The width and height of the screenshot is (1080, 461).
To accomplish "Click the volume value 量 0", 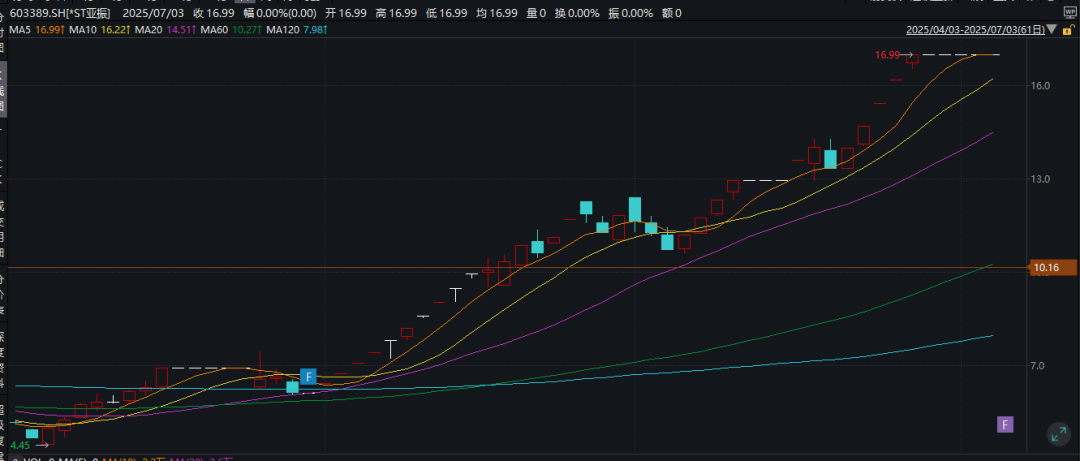I will [537, 13].
